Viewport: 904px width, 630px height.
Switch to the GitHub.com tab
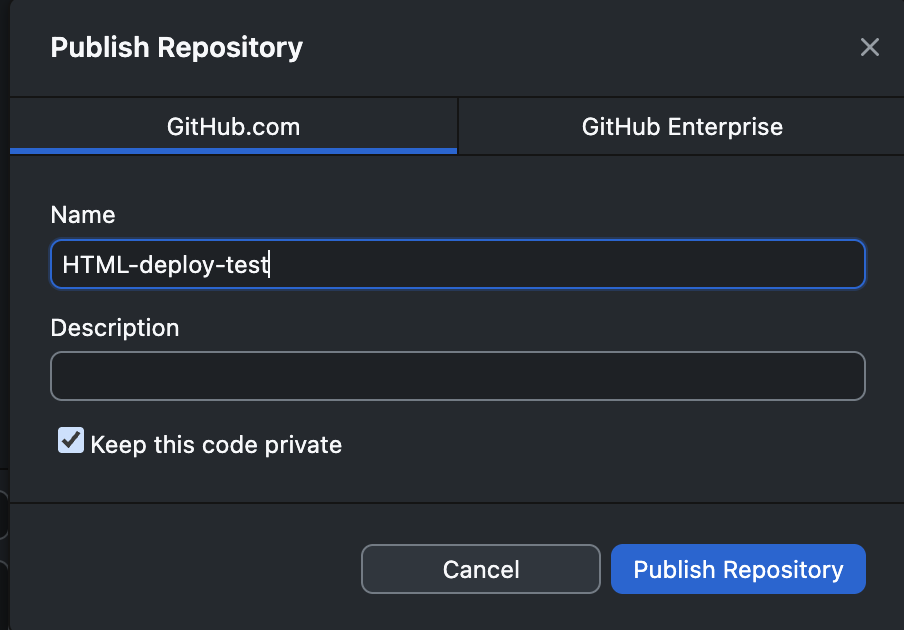[x=233, y=127]
